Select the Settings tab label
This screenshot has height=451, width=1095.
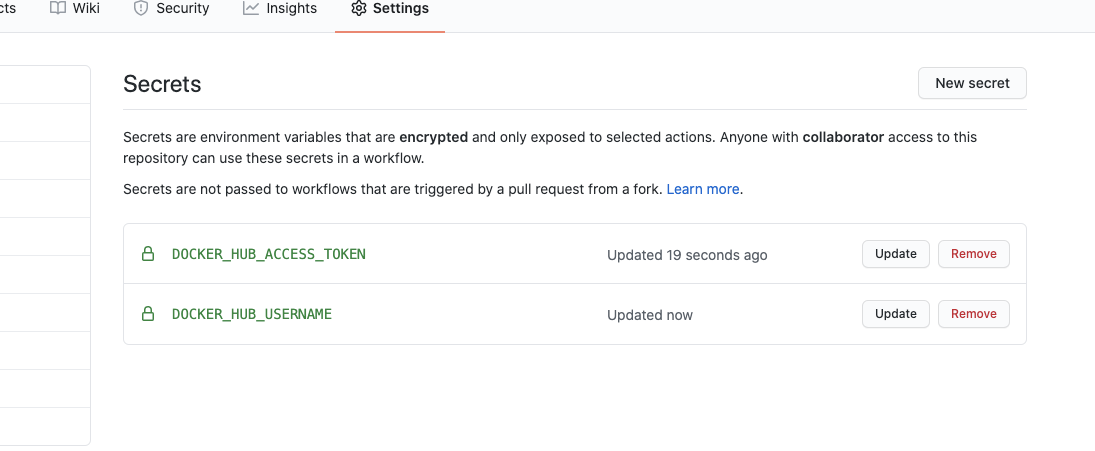pyautogui.click(x=400, y=8)
